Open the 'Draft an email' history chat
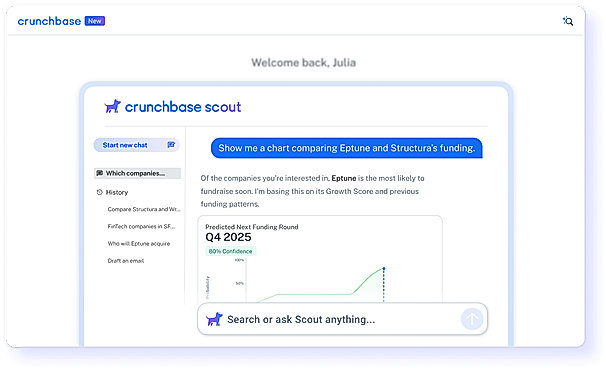Image resolution: width=606 pixels, height=368 pixels. coord(126,261)
